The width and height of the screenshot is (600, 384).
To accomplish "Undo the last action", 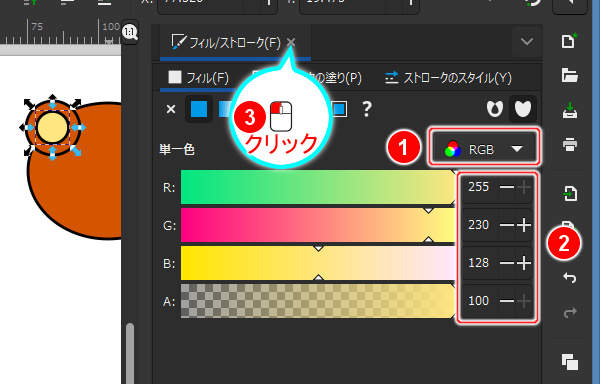I will click(x=569, y=278).
